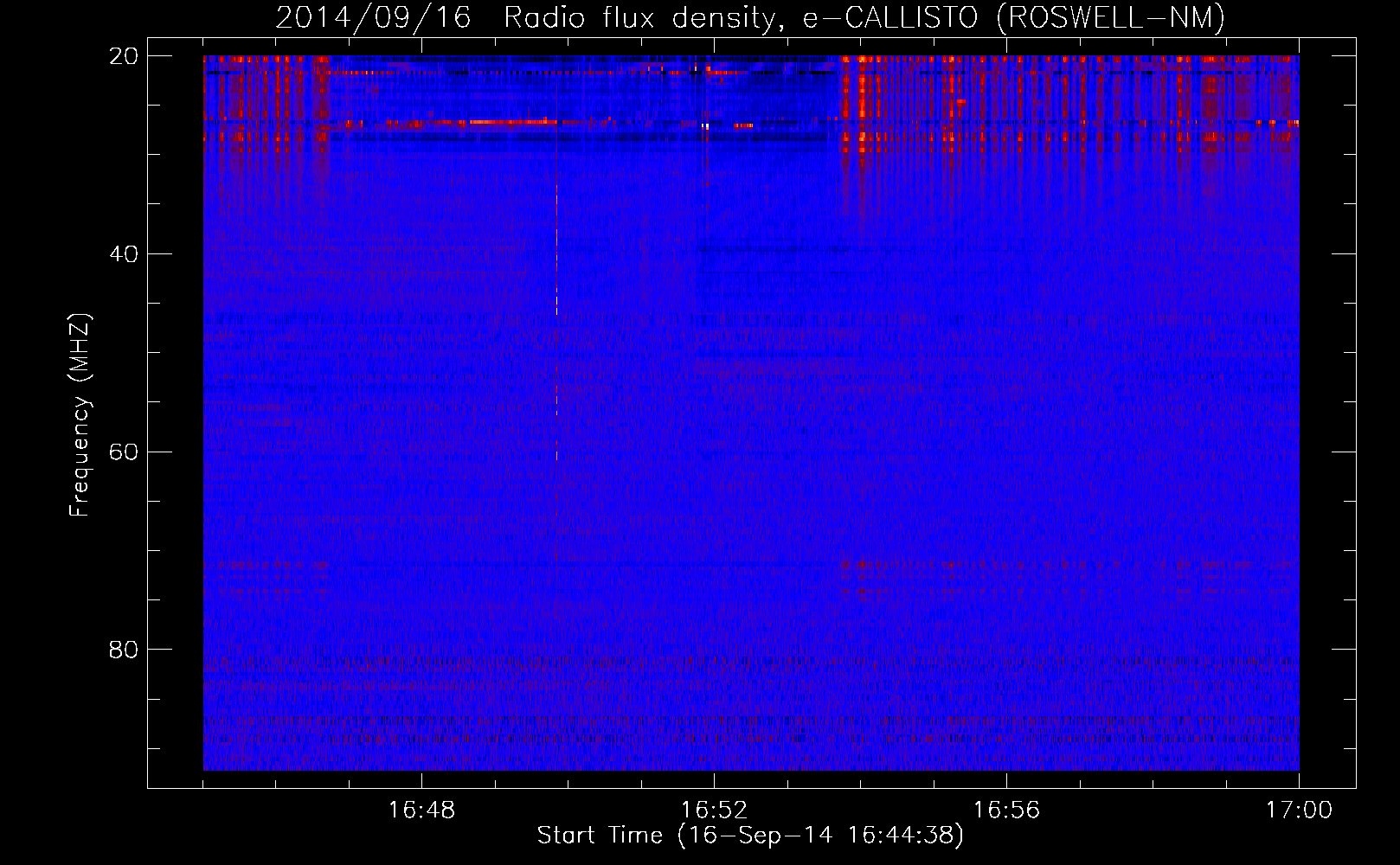Click the 40 frequency tick label
This screenshot has height=865, width=1400.
(x=124, y=254)
